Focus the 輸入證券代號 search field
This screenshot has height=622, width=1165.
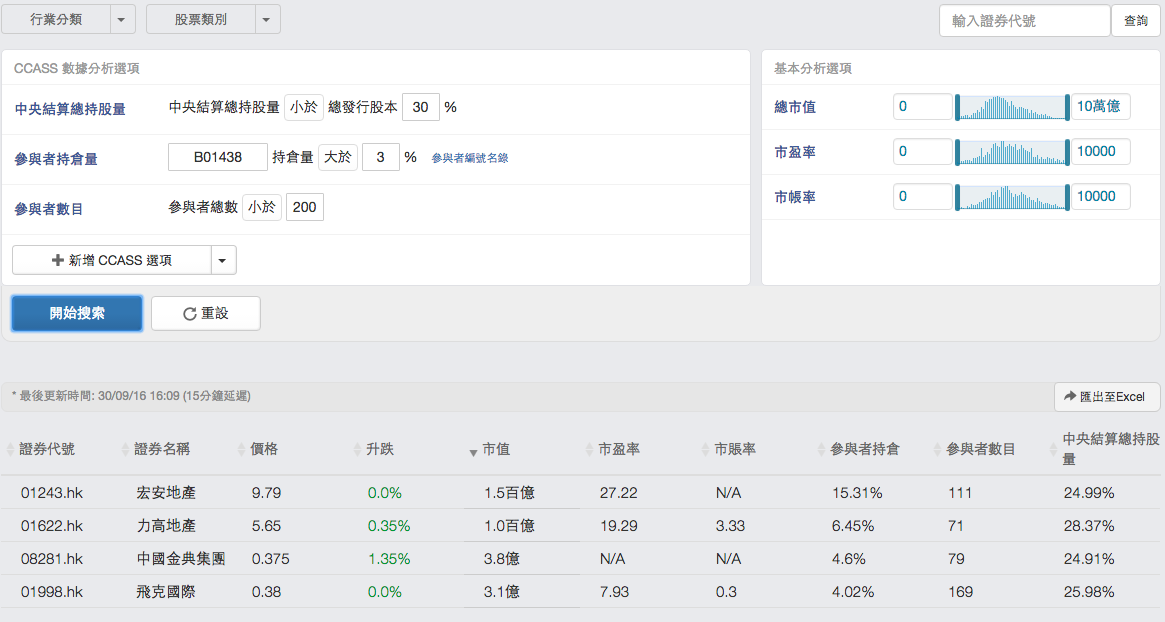coord(1024,20)
